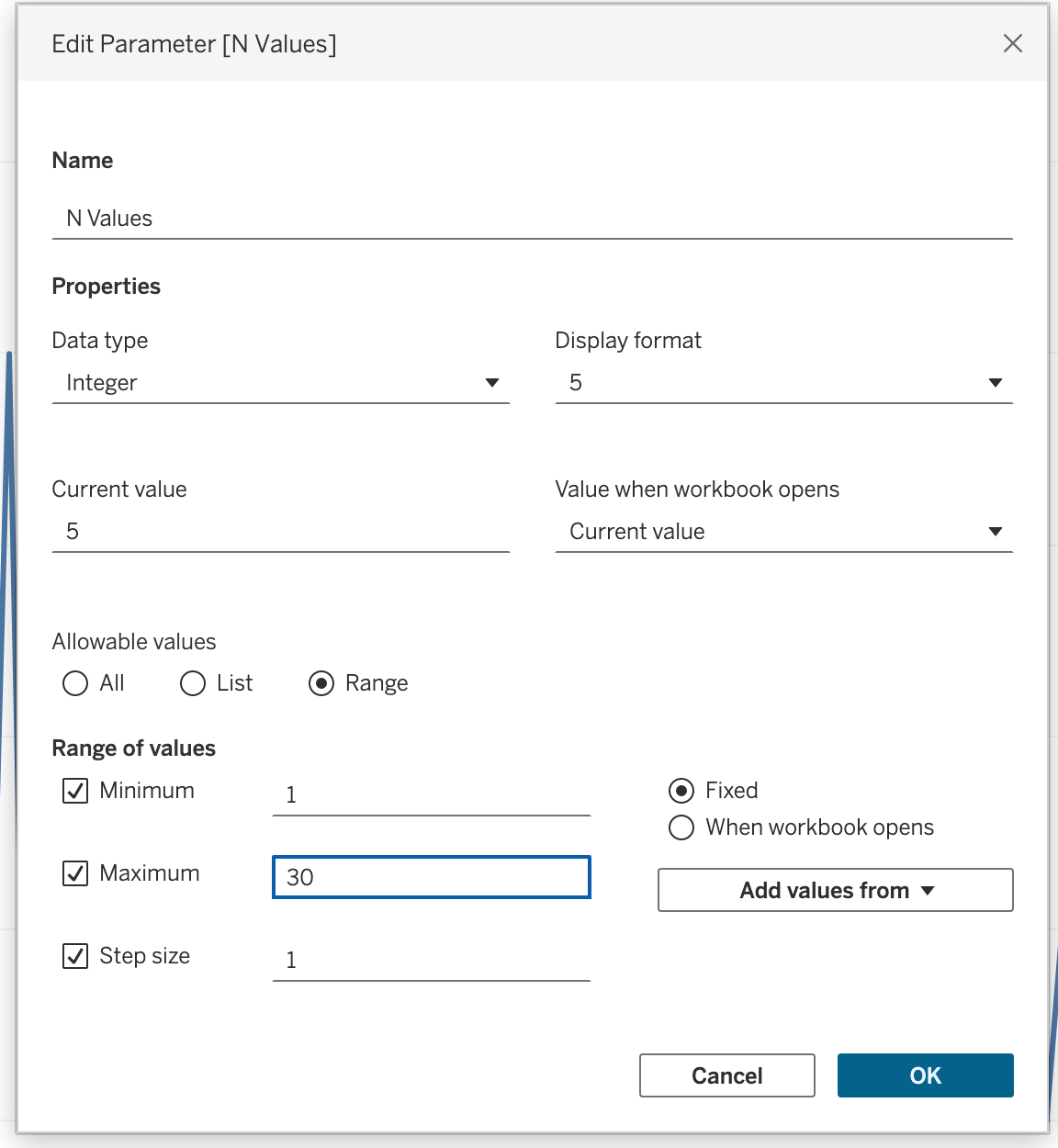Select the When workbook opens radio button
This screenshot has height=1148, width=1058.
tap(681, 827)
